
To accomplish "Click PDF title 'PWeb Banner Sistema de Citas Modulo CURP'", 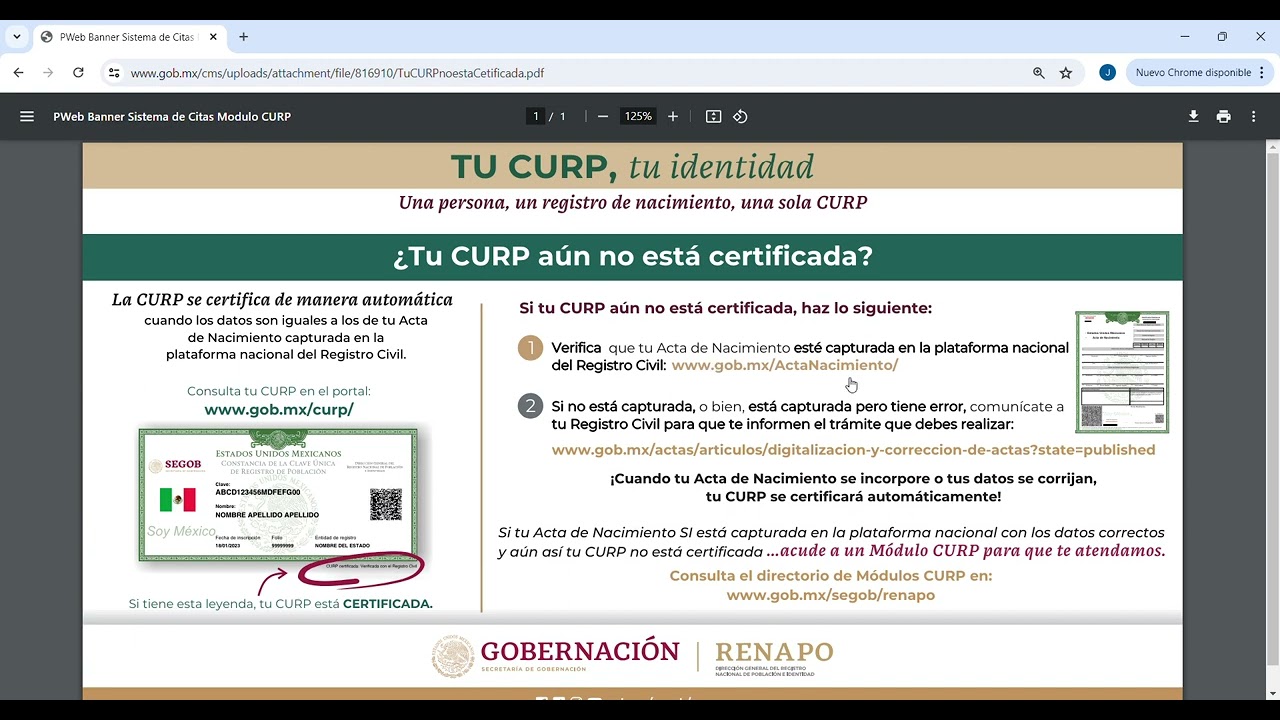I will 172,117.
